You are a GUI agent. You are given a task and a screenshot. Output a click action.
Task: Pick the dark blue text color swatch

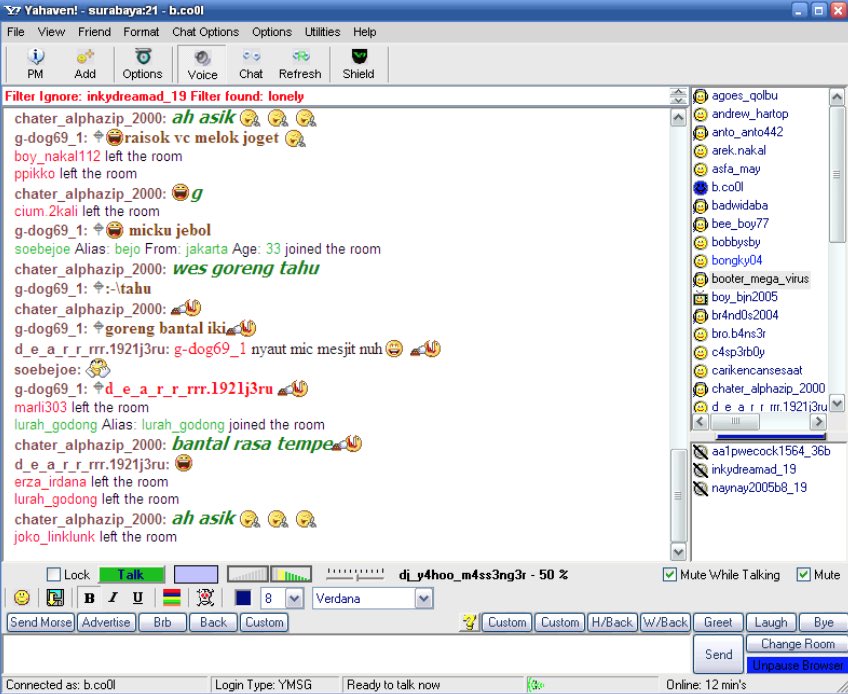[243, 598]
